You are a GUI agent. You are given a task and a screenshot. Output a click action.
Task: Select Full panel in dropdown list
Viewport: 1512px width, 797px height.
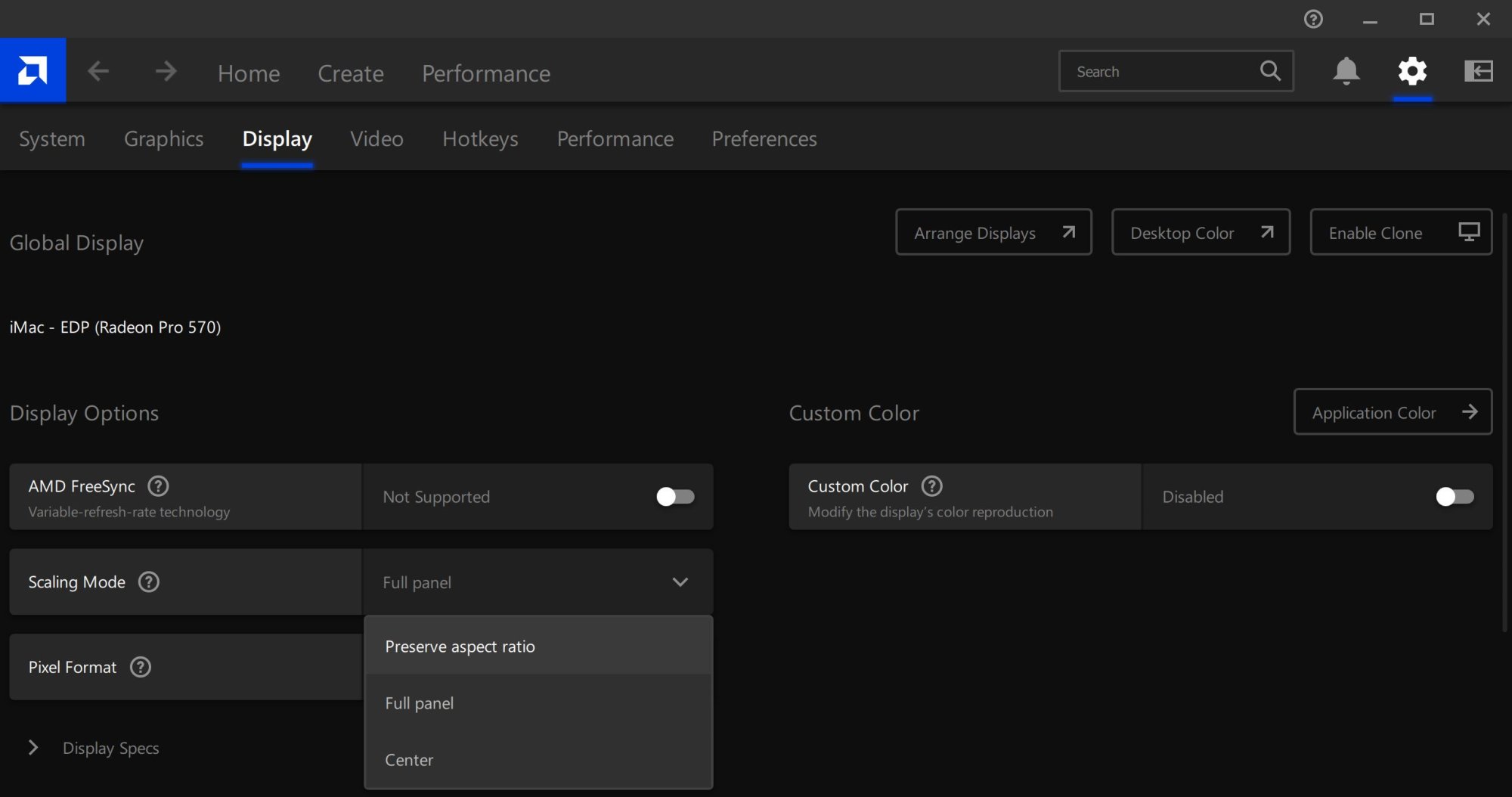point(538,702)
